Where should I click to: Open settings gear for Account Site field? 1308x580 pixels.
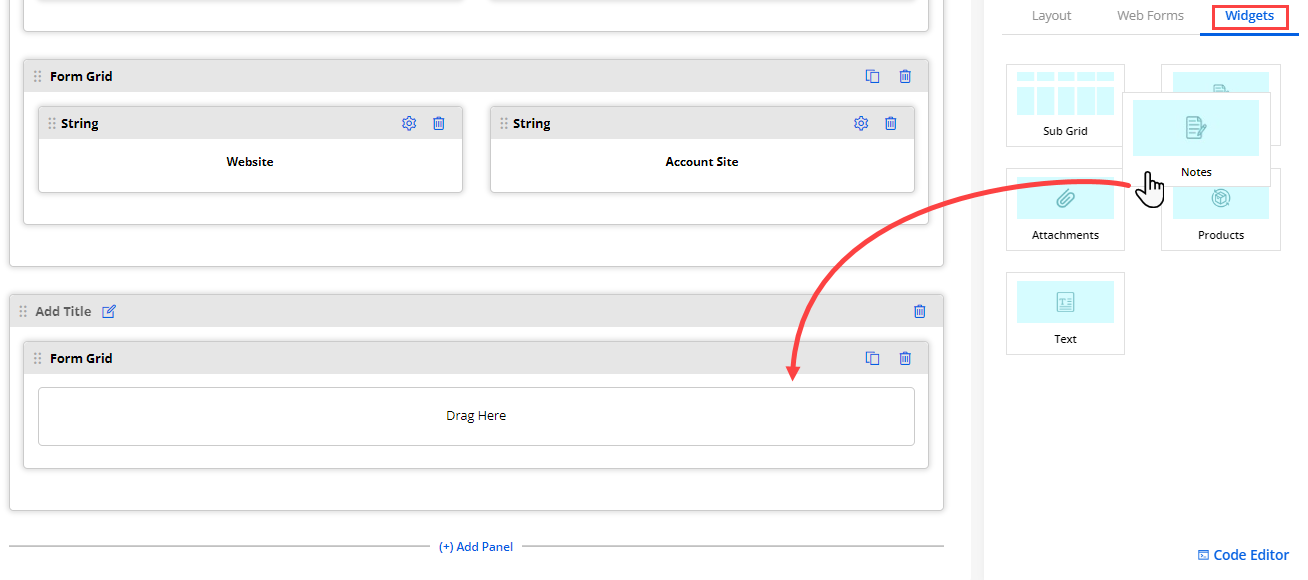(x=860, y=123)
